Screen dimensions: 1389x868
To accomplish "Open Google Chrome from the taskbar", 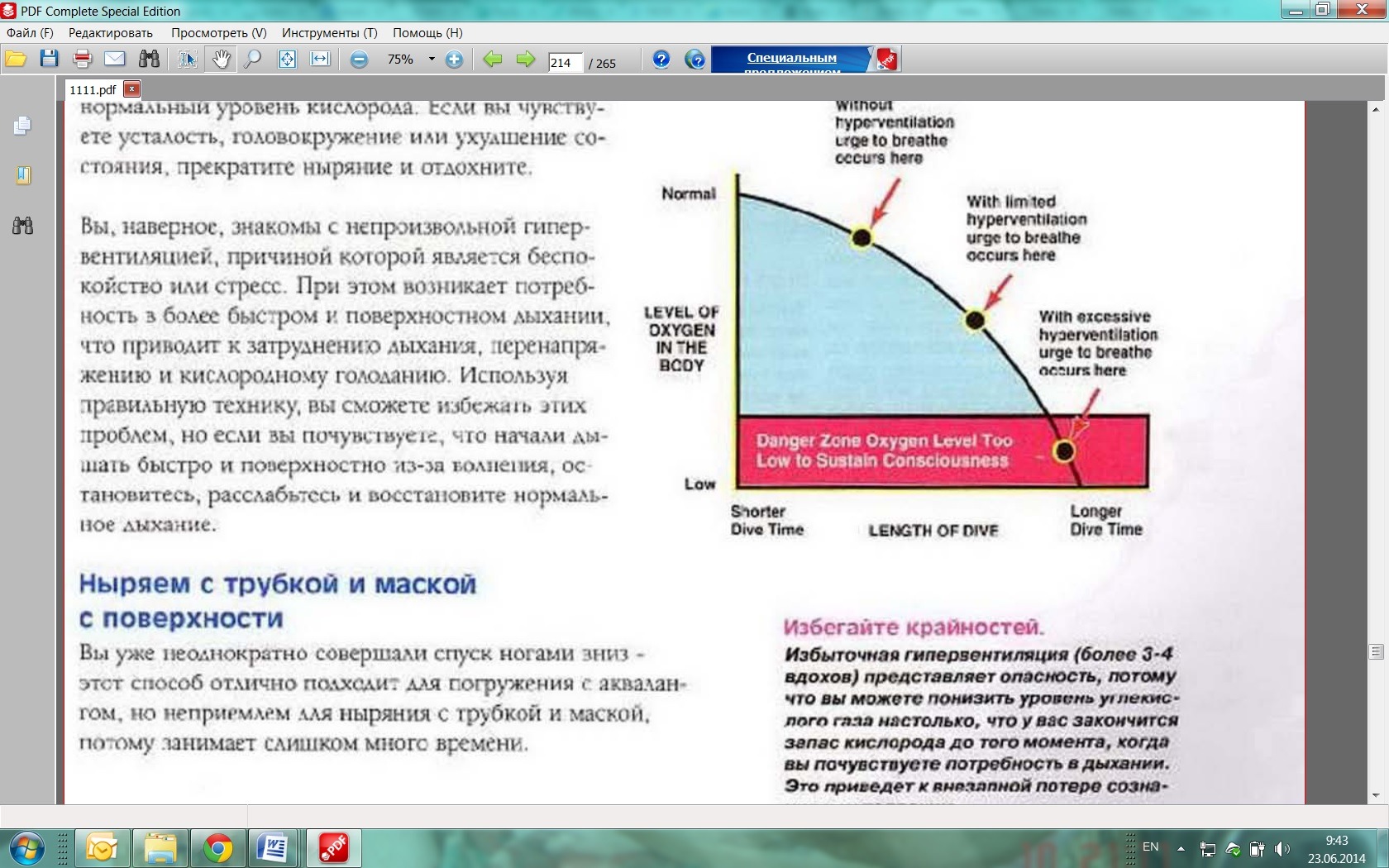I will point(218,848).
